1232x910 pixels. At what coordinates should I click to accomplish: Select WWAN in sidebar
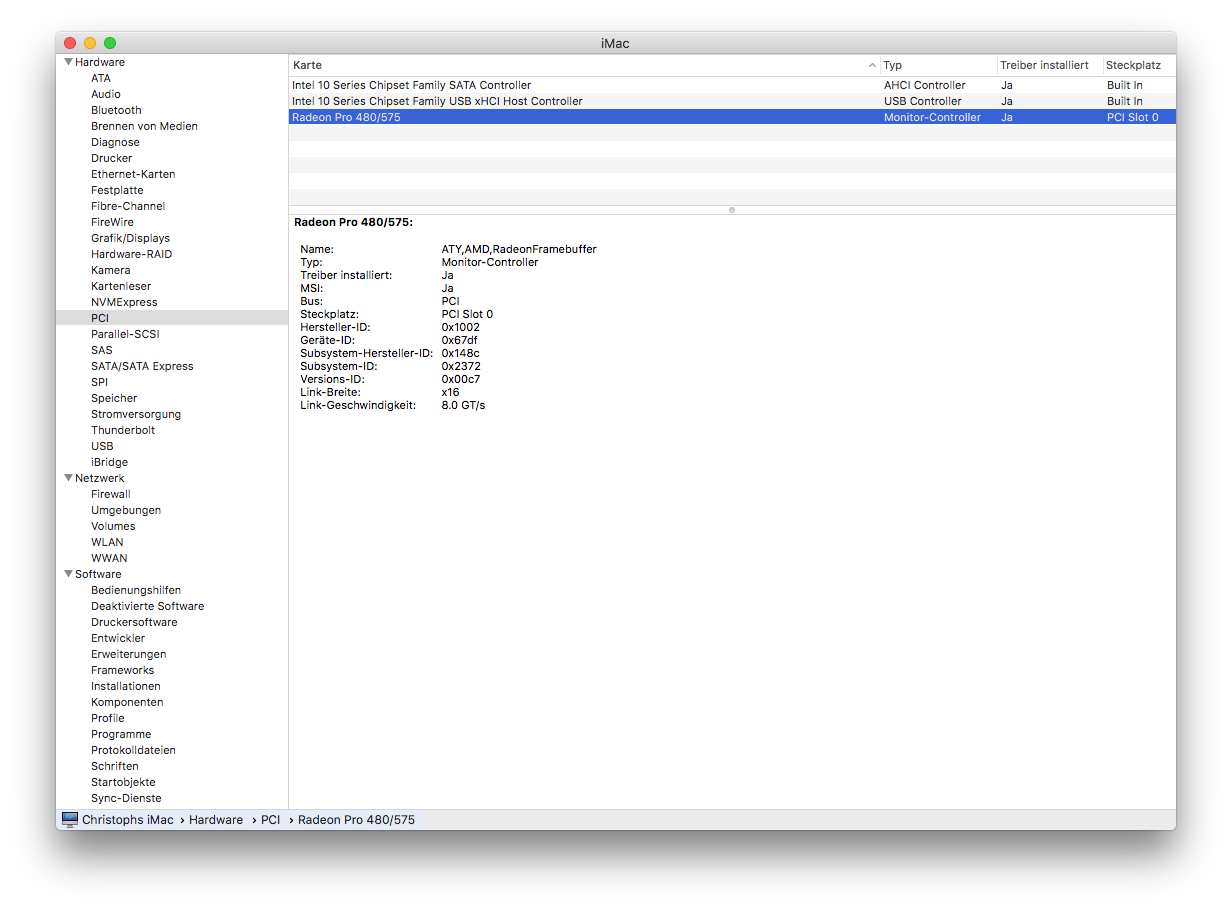point(109,558)
